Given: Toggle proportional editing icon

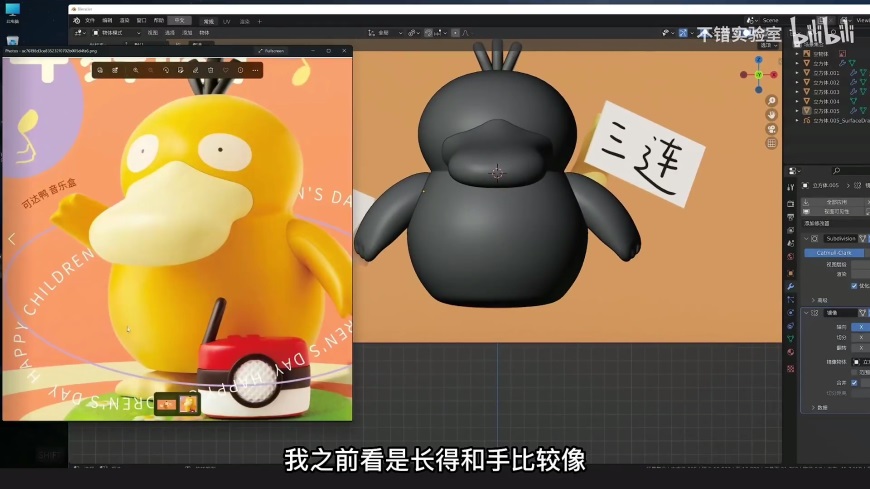Looking at the screenshot, I should click(x=456, y=33).
